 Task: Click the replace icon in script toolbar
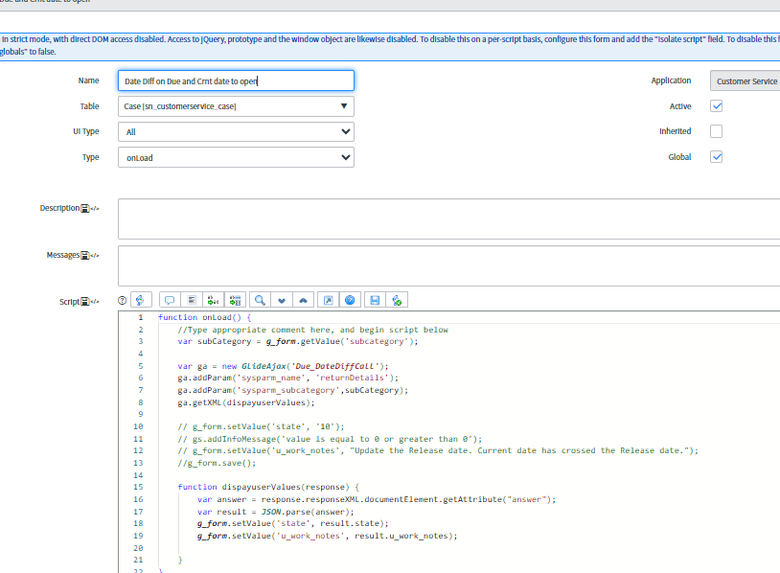coord(213,300)
